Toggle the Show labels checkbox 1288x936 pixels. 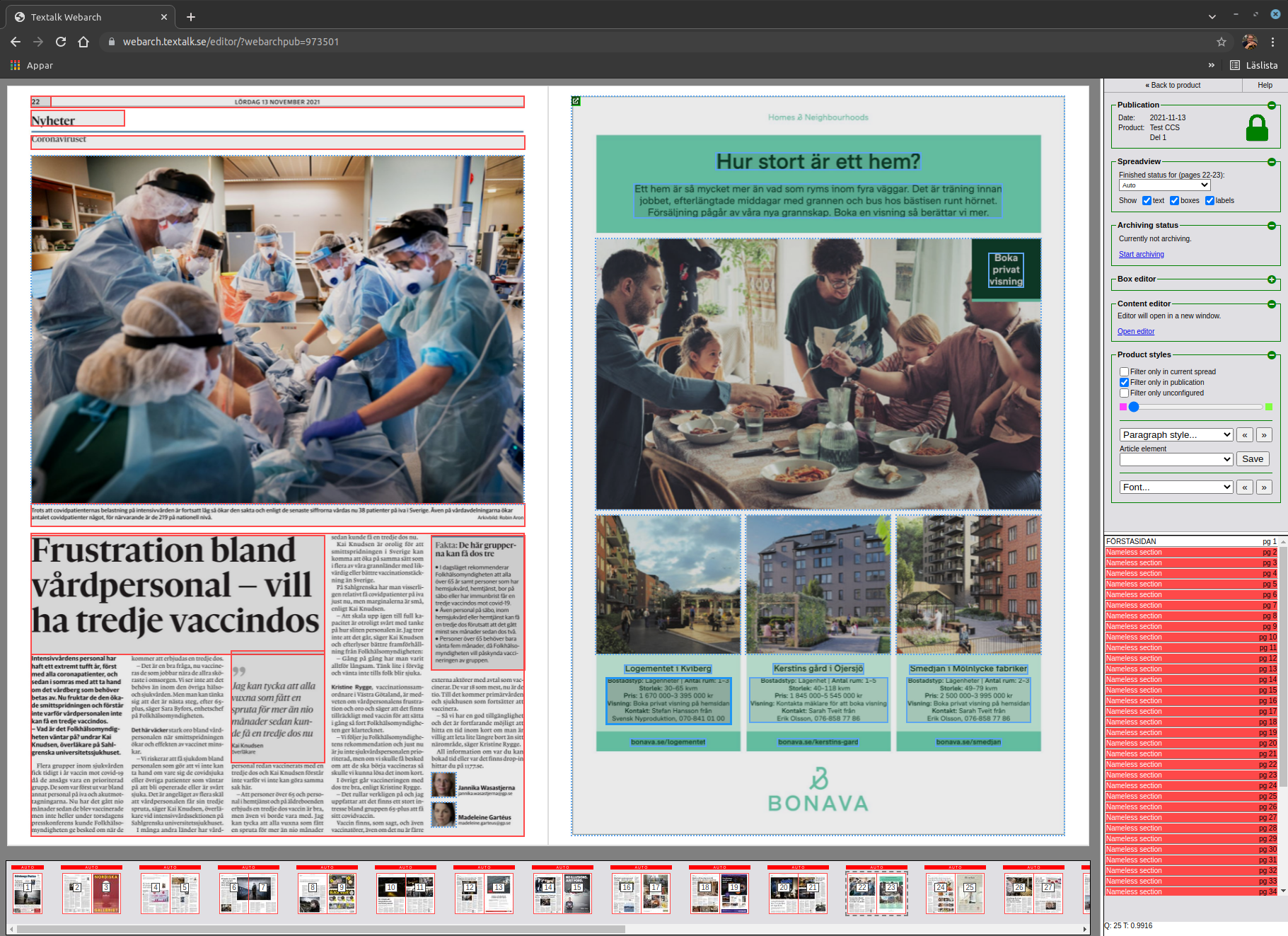pyautogui.click(x=1209, y=201)
